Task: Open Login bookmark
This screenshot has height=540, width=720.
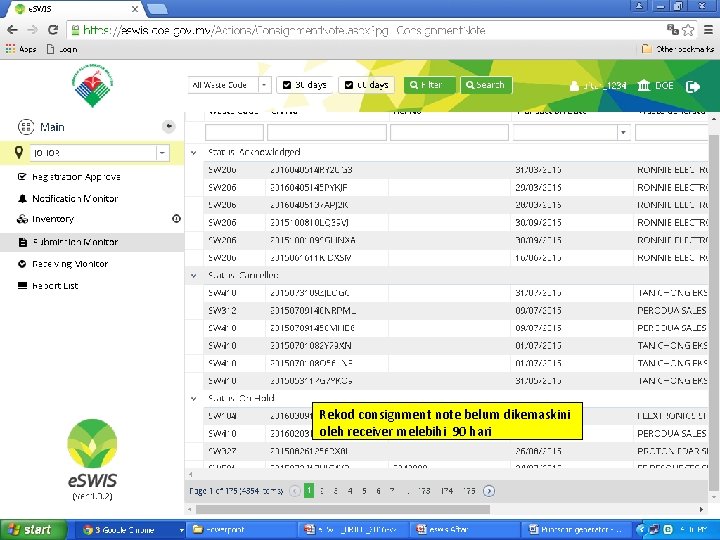Action: 62,49
